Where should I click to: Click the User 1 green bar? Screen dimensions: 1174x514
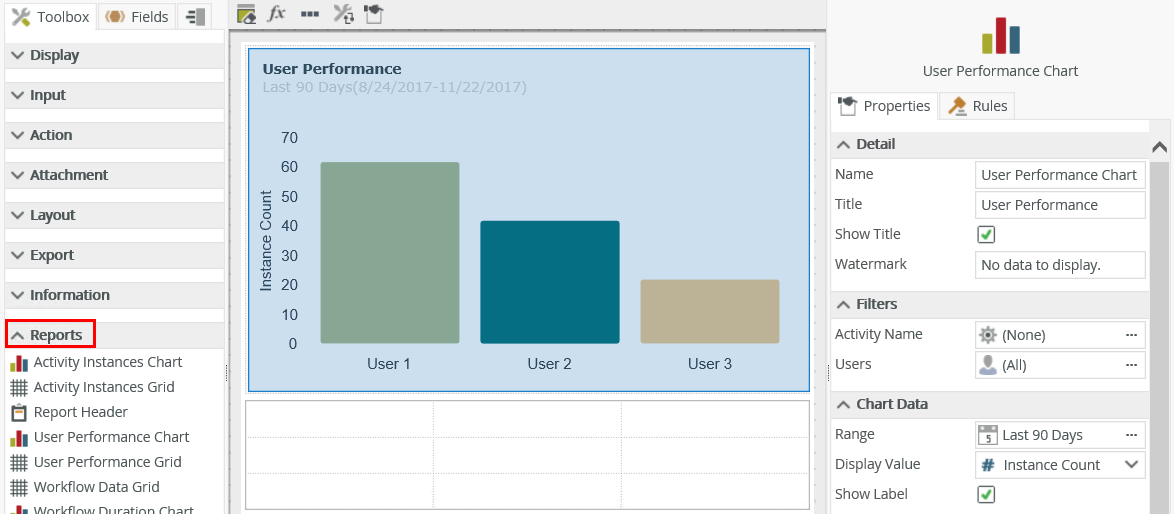[389, 253]
